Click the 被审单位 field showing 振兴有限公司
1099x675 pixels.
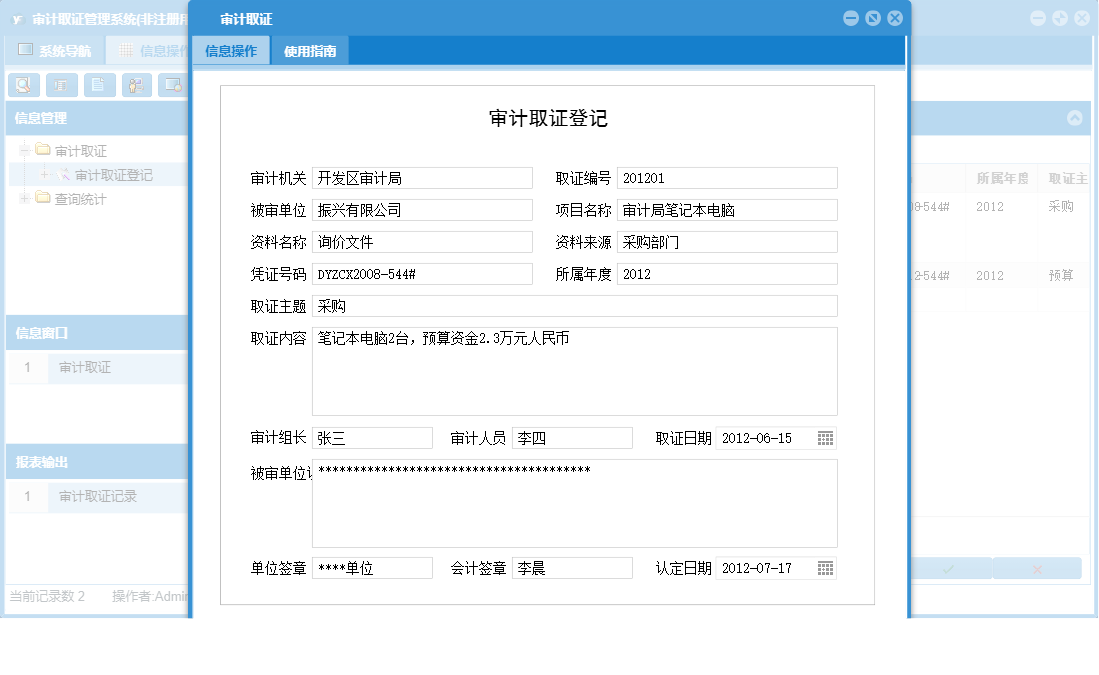(x=422, y=210)
